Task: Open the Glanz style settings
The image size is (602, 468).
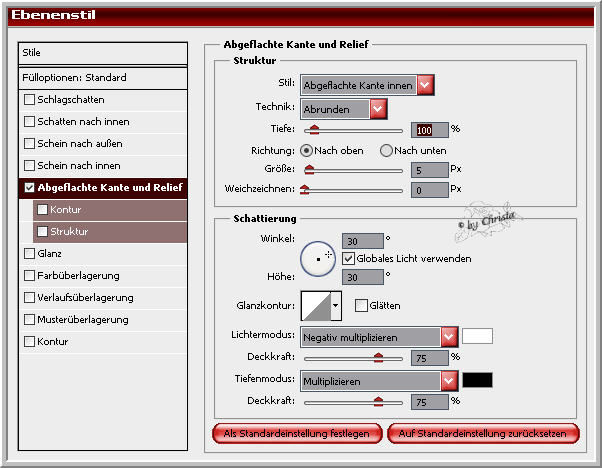Action: point(50,253)
